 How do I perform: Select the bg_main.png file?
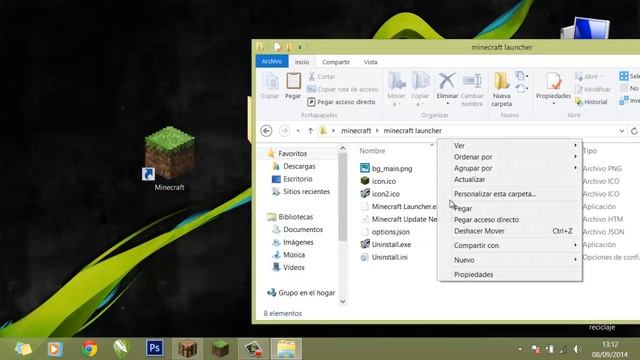tap(387, 168)
